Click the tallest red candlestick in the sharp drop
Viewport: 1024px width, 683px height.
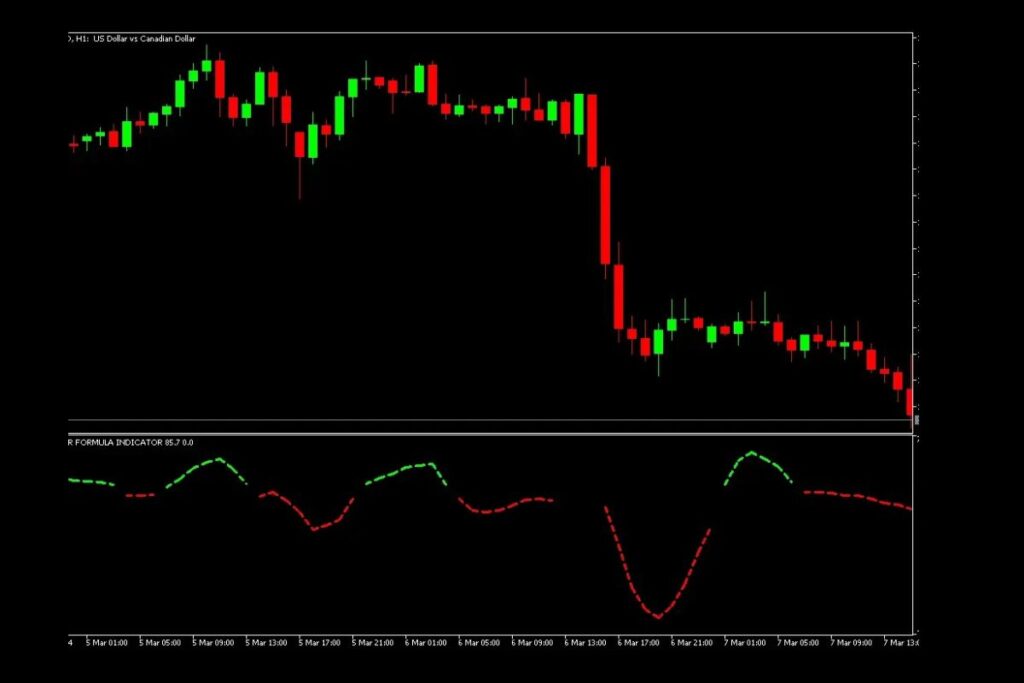coord(605,215)
